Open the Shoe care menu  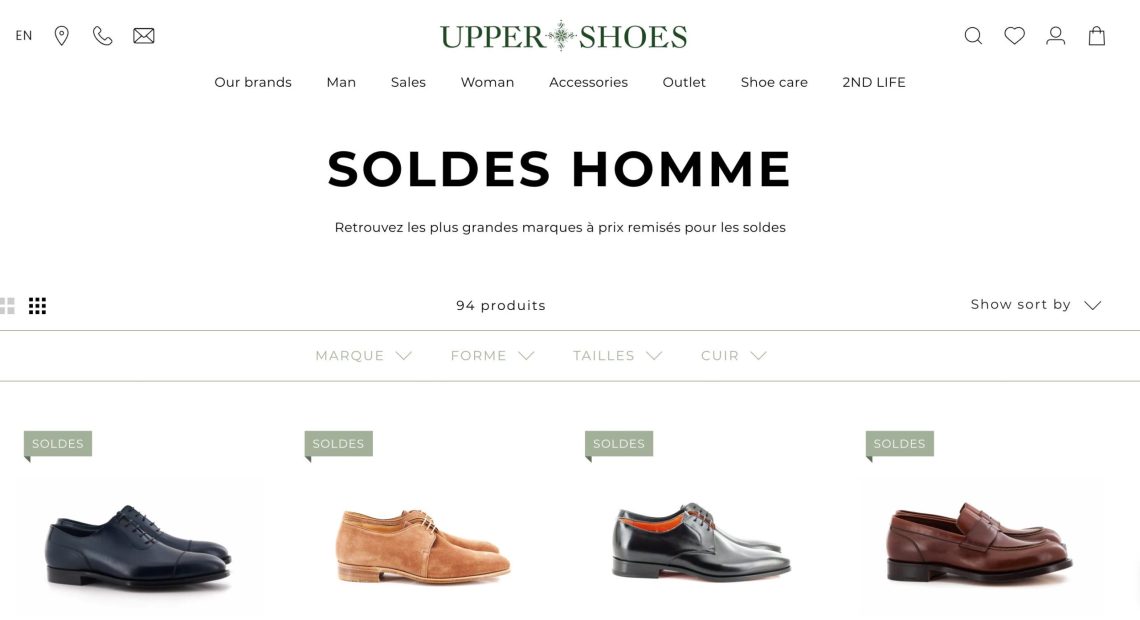[x=774, y=82]
